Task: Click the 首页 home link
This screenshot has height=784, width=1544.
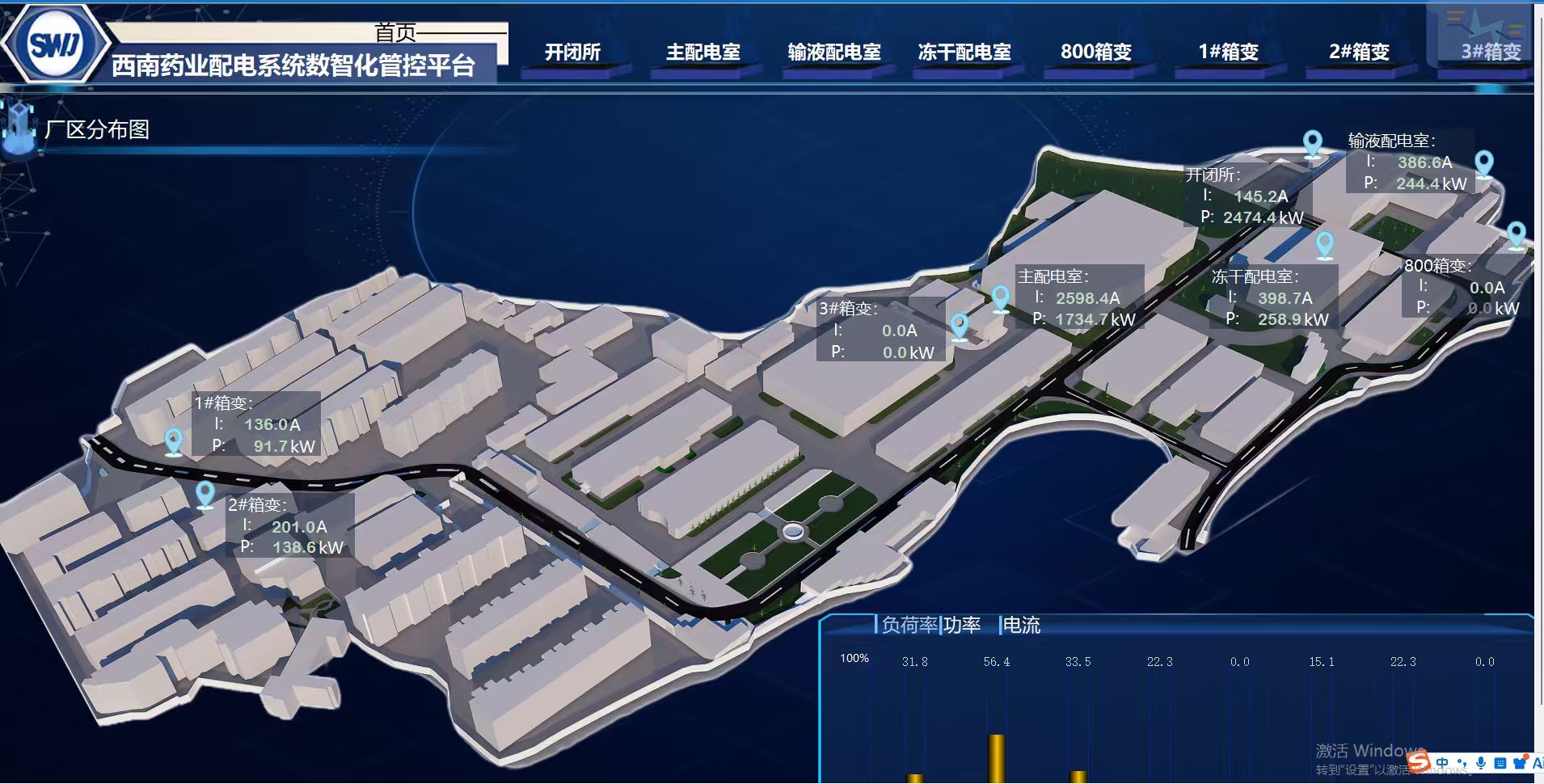Action: click(x=395, y=32)
